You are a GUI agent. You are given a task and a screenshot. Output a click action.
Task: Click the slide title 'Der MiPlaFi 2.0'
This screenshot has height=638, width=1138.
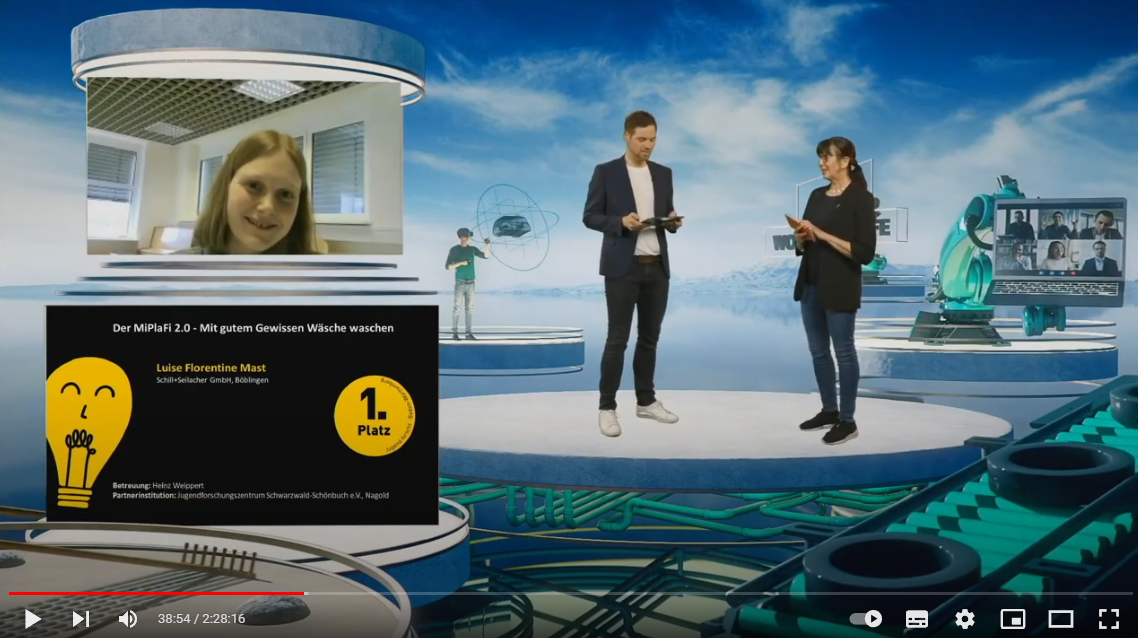tap(252, 328)
